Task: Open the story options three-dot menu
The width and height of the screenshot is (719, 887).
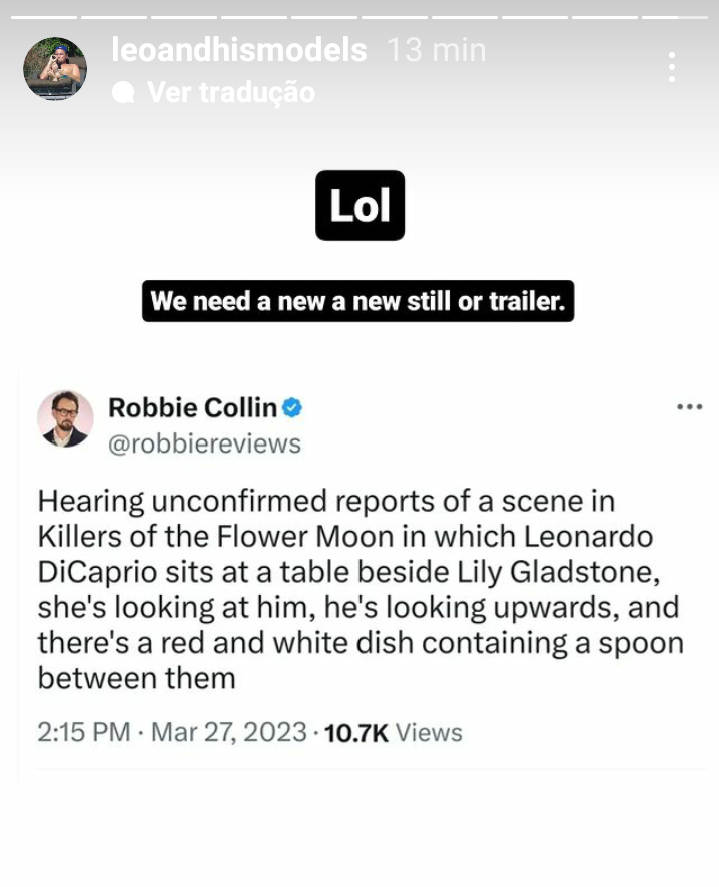Action: point(672,66)
